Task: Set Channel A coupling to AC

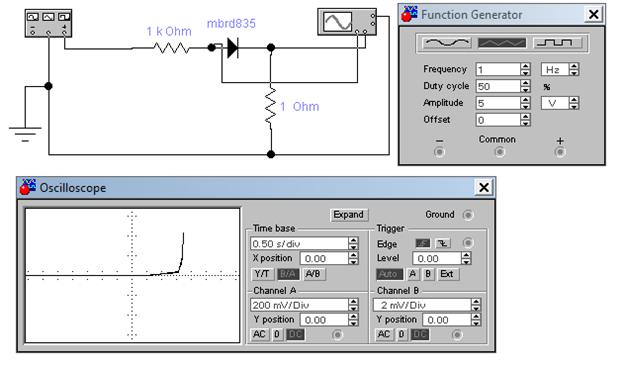Action: pyautogui.click(x=259, y=334)
